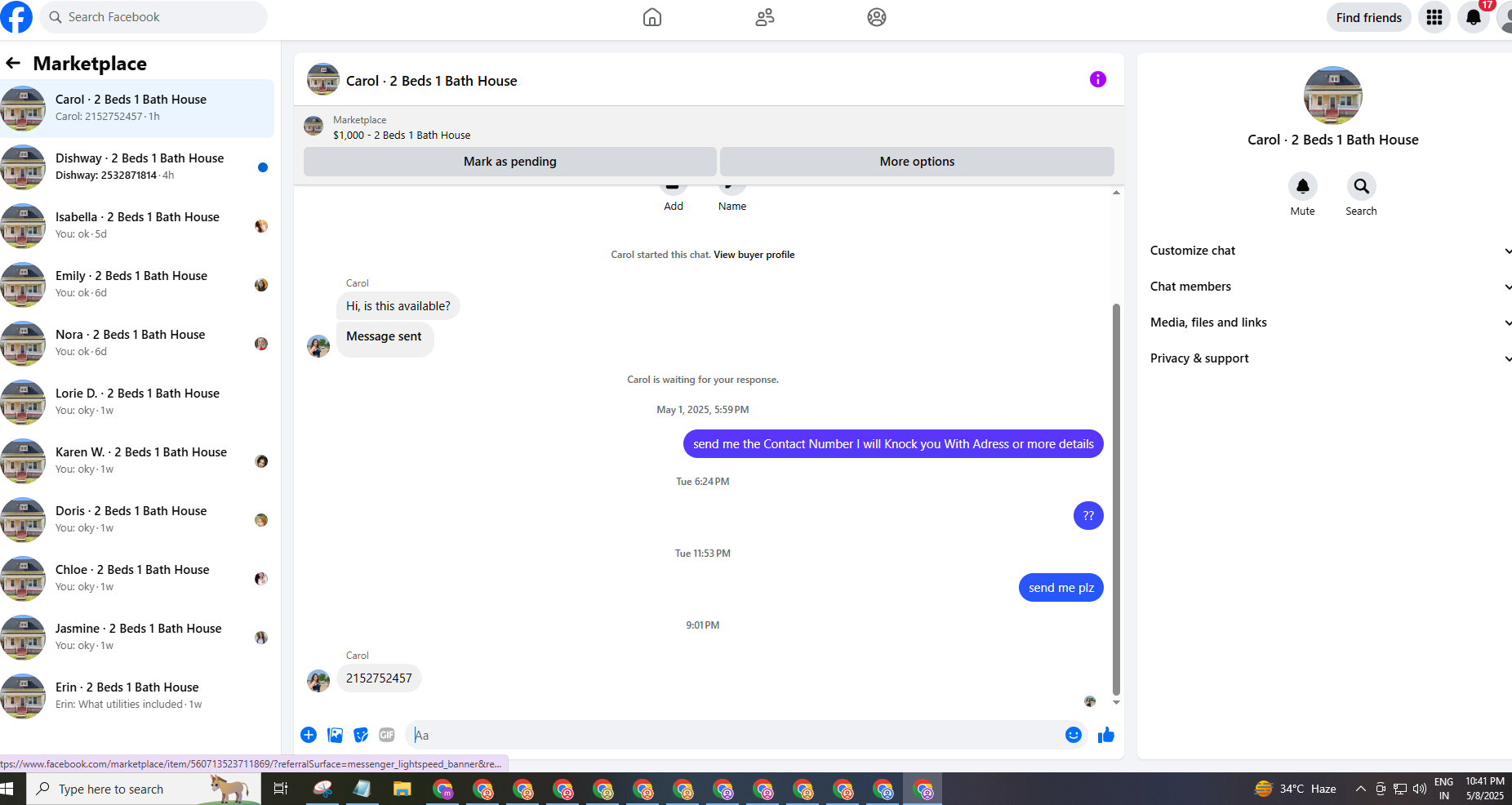Open the Karen W. conversation
The image size is (1512, 805).
[137, 461]
